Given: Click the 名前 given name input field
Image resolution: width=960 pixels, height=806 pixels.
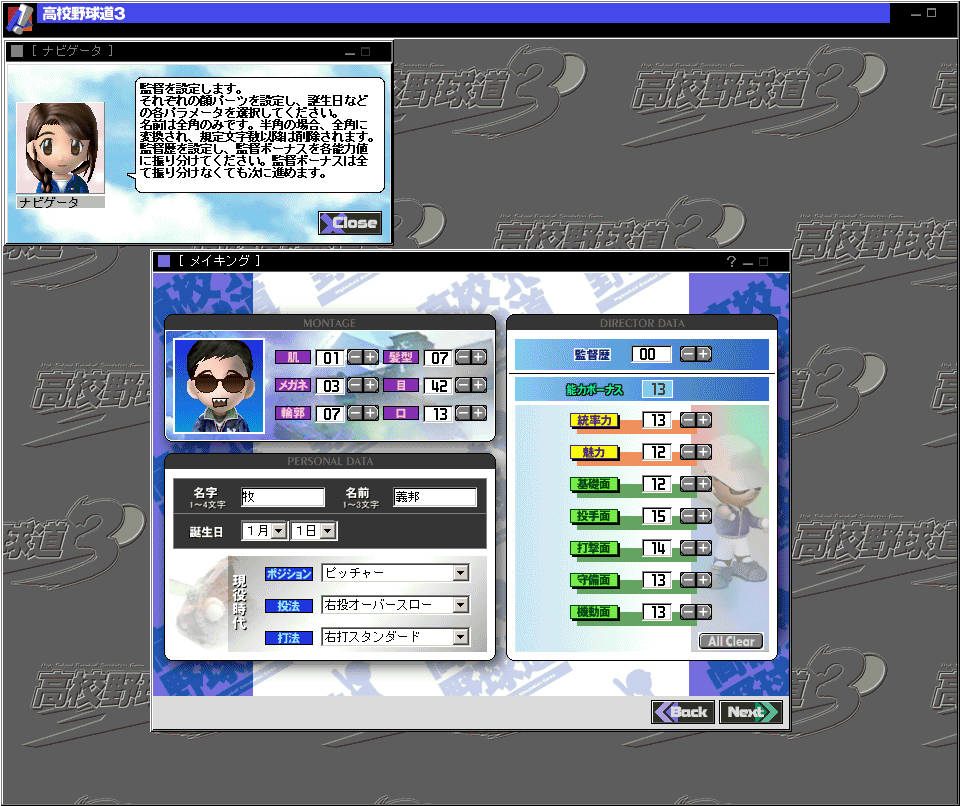Looking at the screenshot, I should [x=434, y=497].
